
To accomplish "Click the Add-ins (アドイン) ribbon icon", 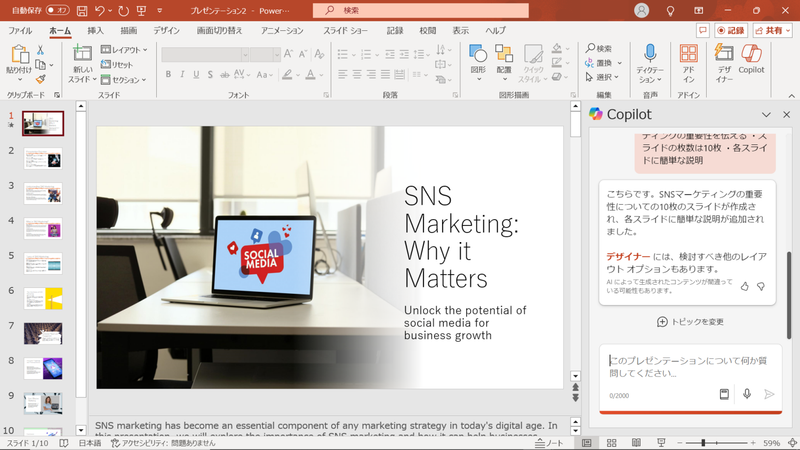I will coord(688,58).
